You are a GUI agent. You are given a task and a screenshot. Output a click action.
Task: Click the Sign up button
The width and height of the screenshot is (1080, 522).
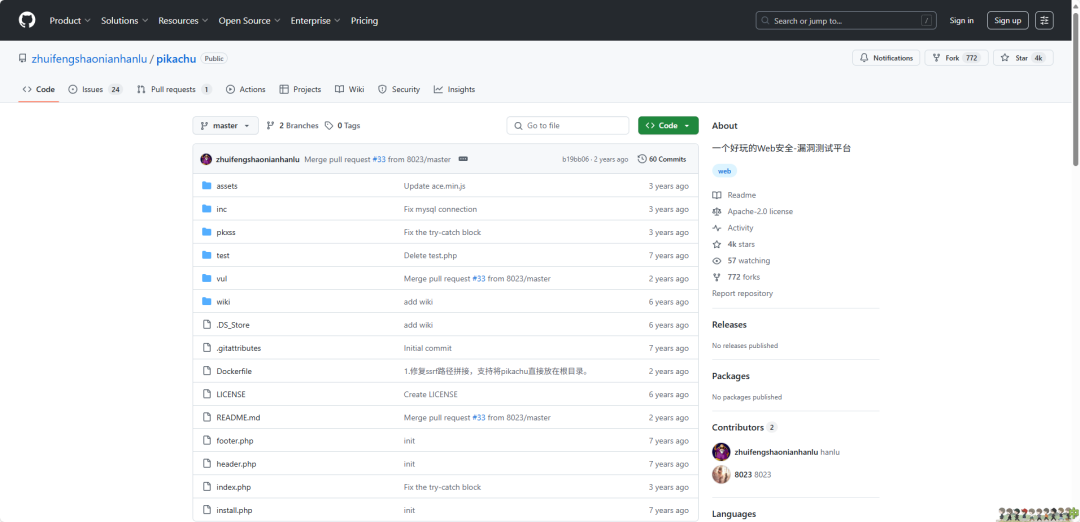(1008, 21)
